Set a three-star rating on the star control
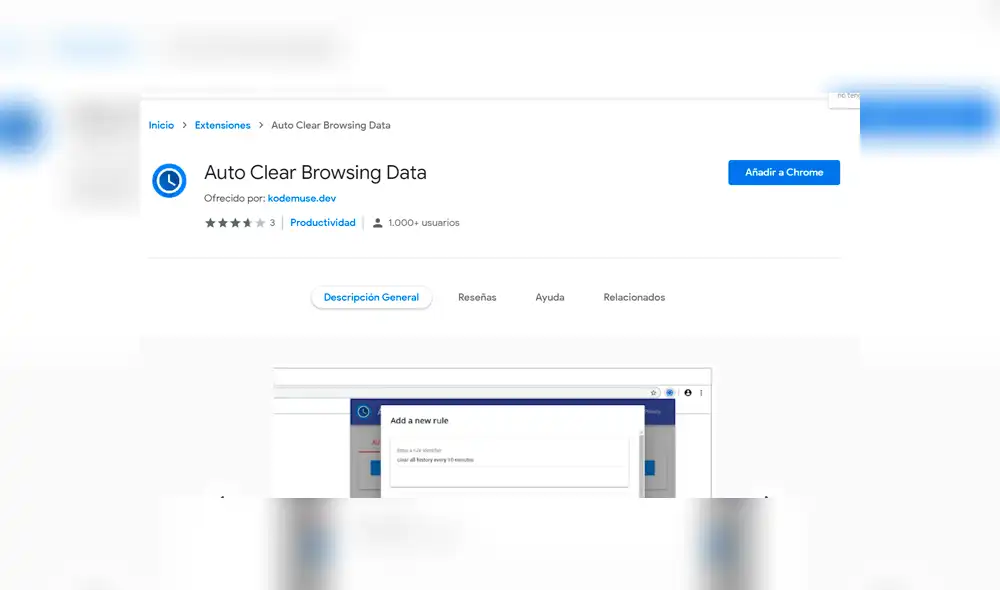 coord(236,223)
